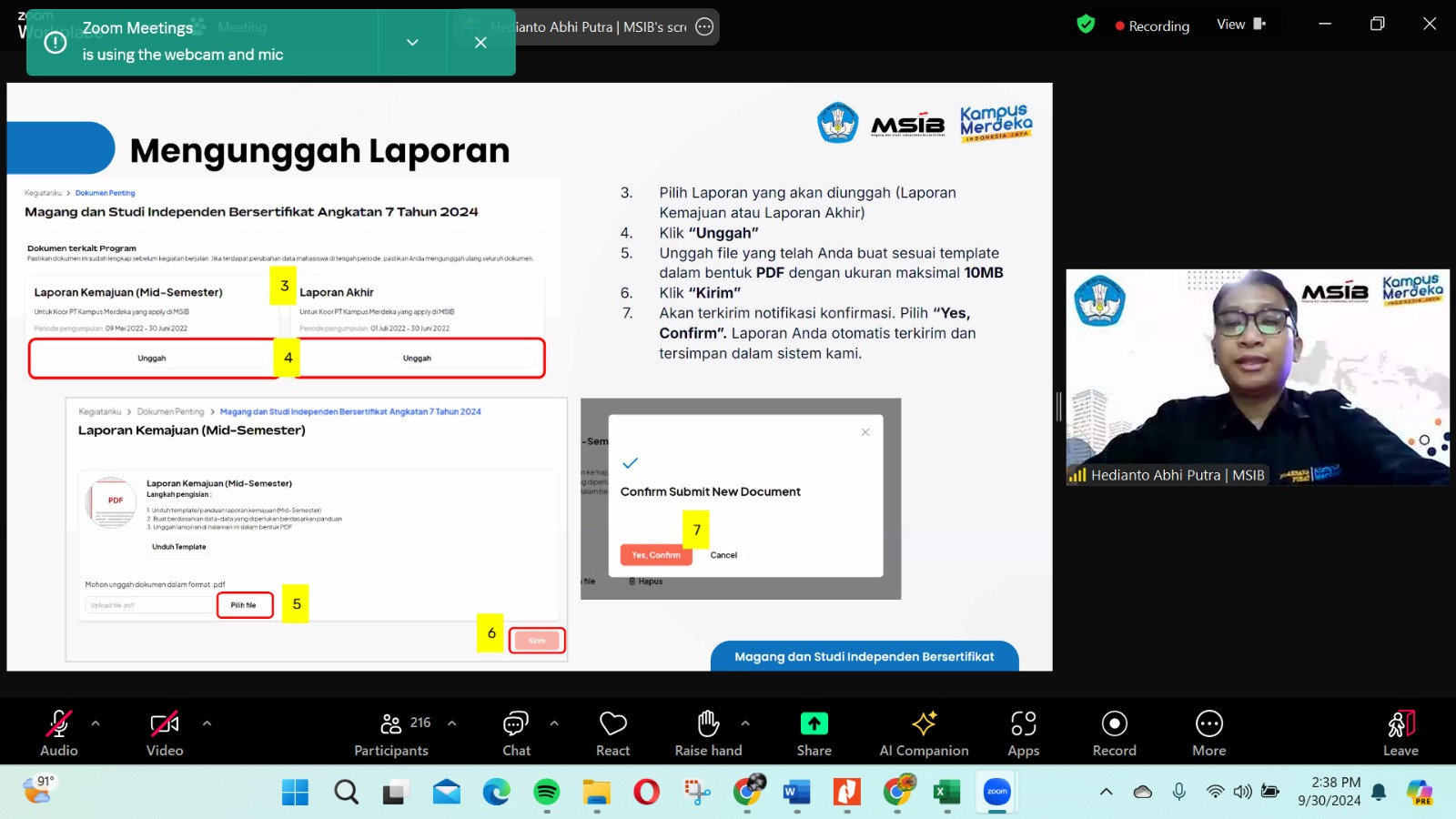The width and height of the screenshot is (1456, 819).
Task: Click the Zoom Meetings notification alert icon
Action: pyautogui.click(x=56, y=42)
